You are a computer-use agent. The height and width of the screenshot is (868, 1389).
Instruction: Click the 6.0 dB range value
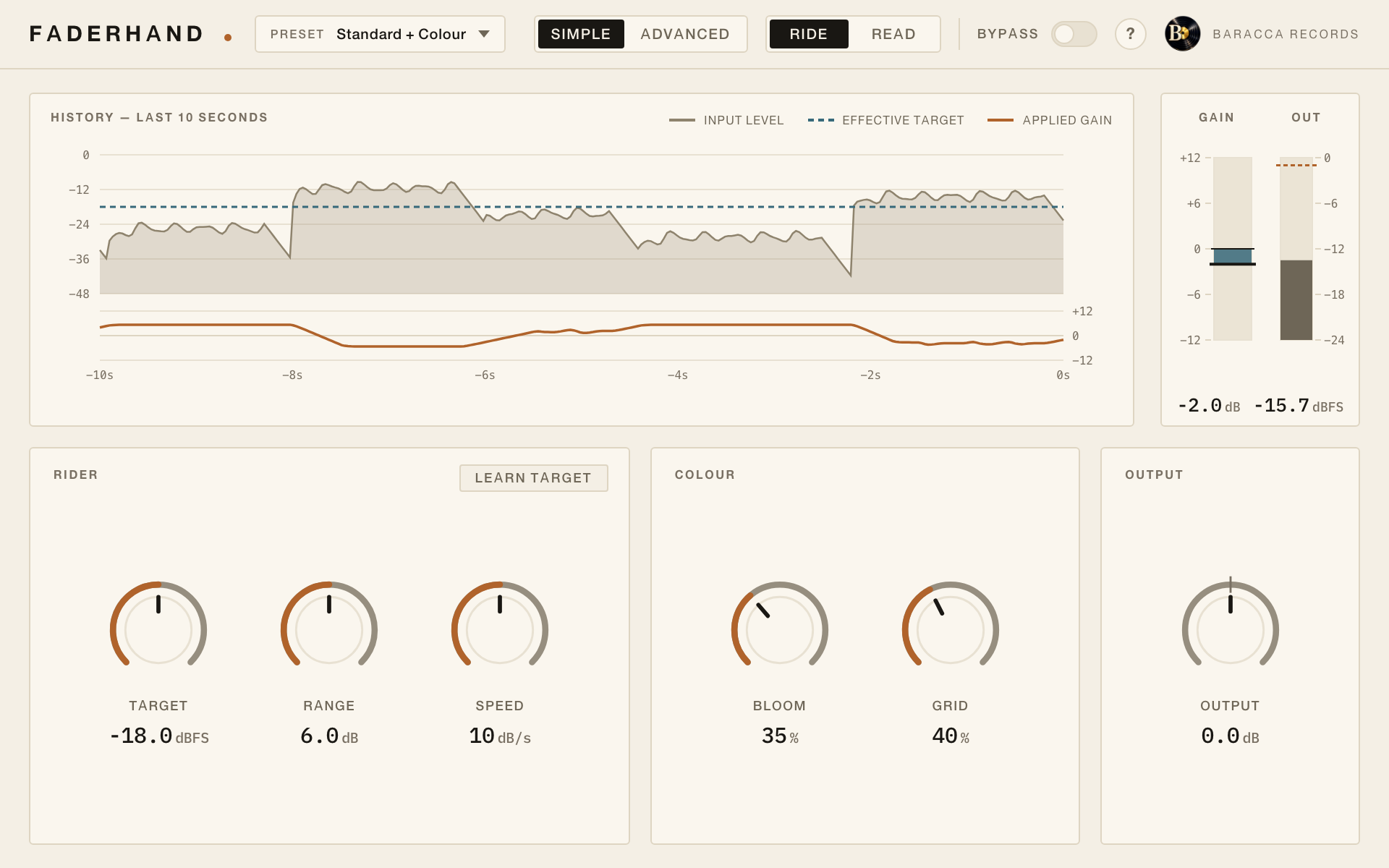click(329, 736)
